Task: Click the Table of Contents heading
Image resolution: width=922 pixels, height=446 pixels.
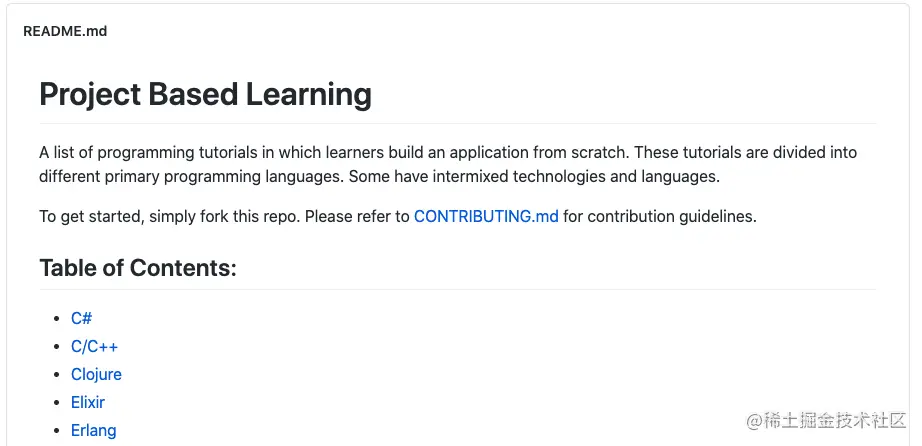Action: pos(138,268)
